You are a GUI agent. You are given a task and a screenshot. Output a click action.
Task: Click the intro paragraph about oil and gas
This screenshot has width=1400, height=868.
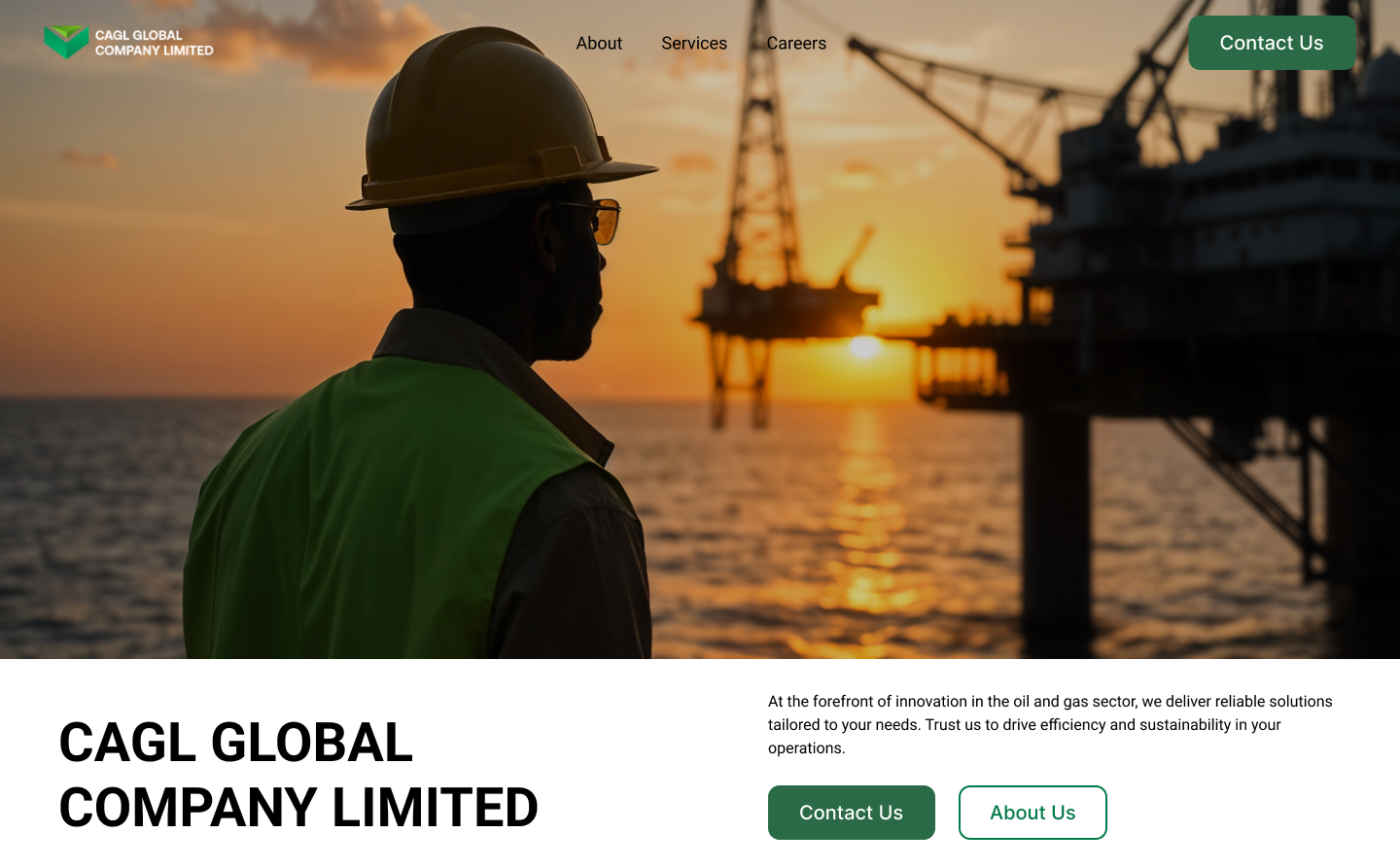[1051, 724]
